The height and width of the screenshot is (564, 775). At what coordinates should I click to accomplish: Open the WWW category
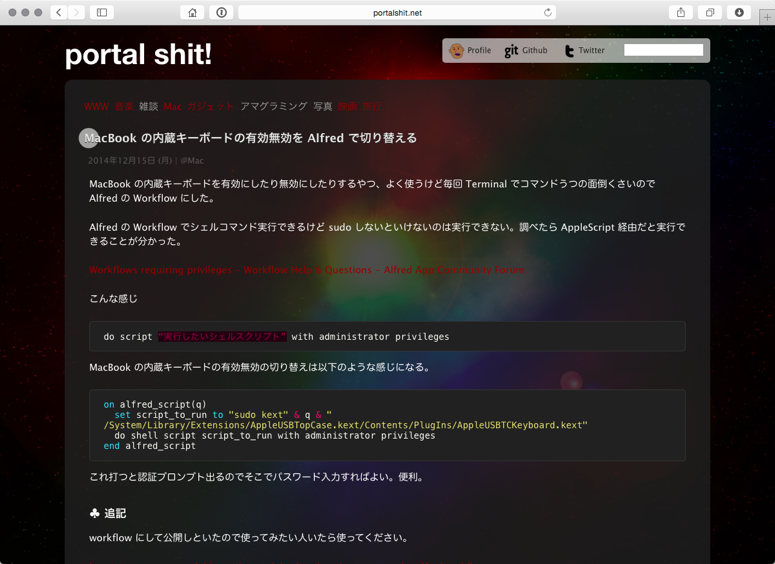pos(96,106)
